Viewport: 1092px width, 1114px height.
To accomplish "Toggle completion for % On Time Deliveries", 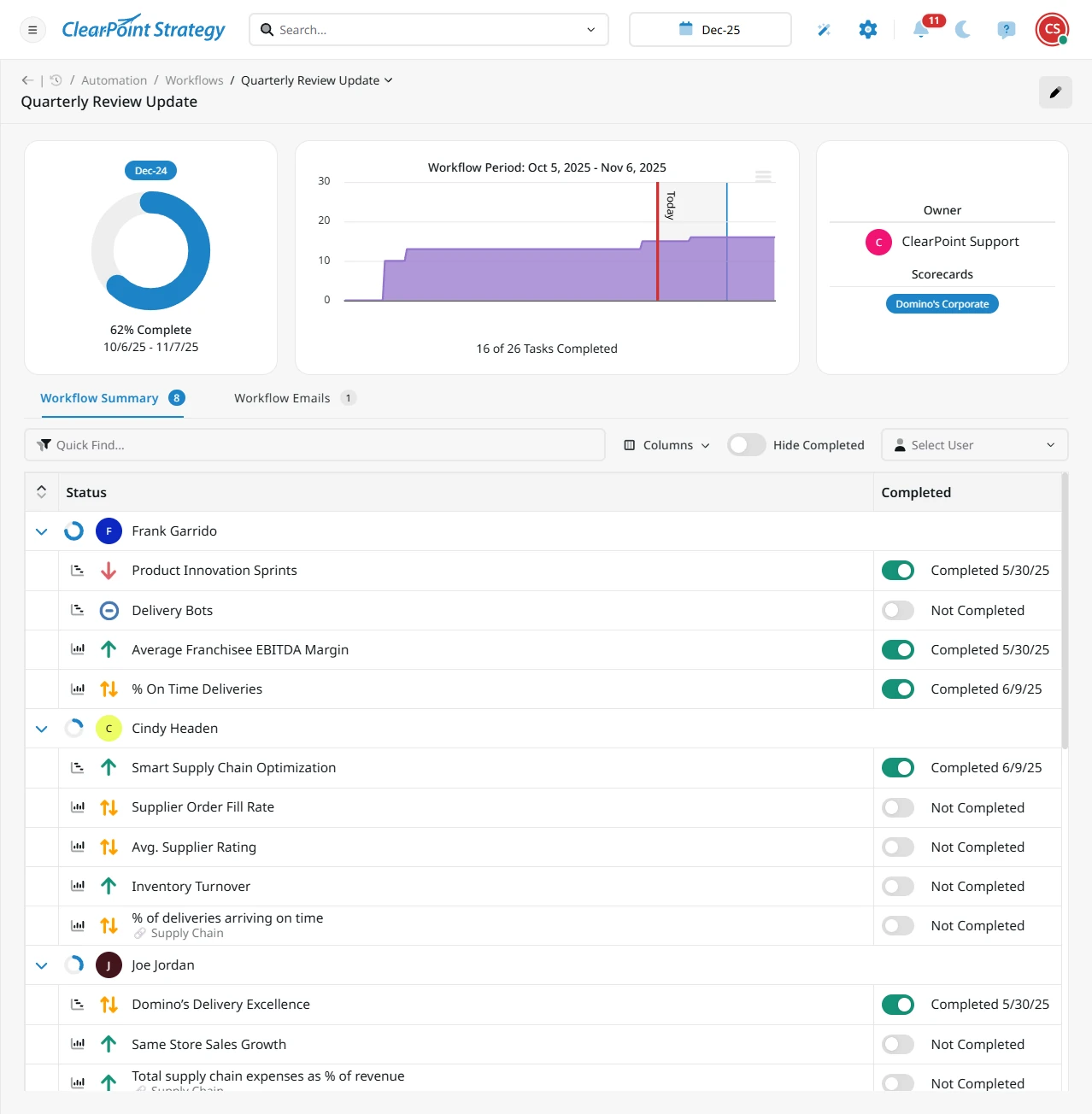I will pyautogui.click(x=898, y=689).
